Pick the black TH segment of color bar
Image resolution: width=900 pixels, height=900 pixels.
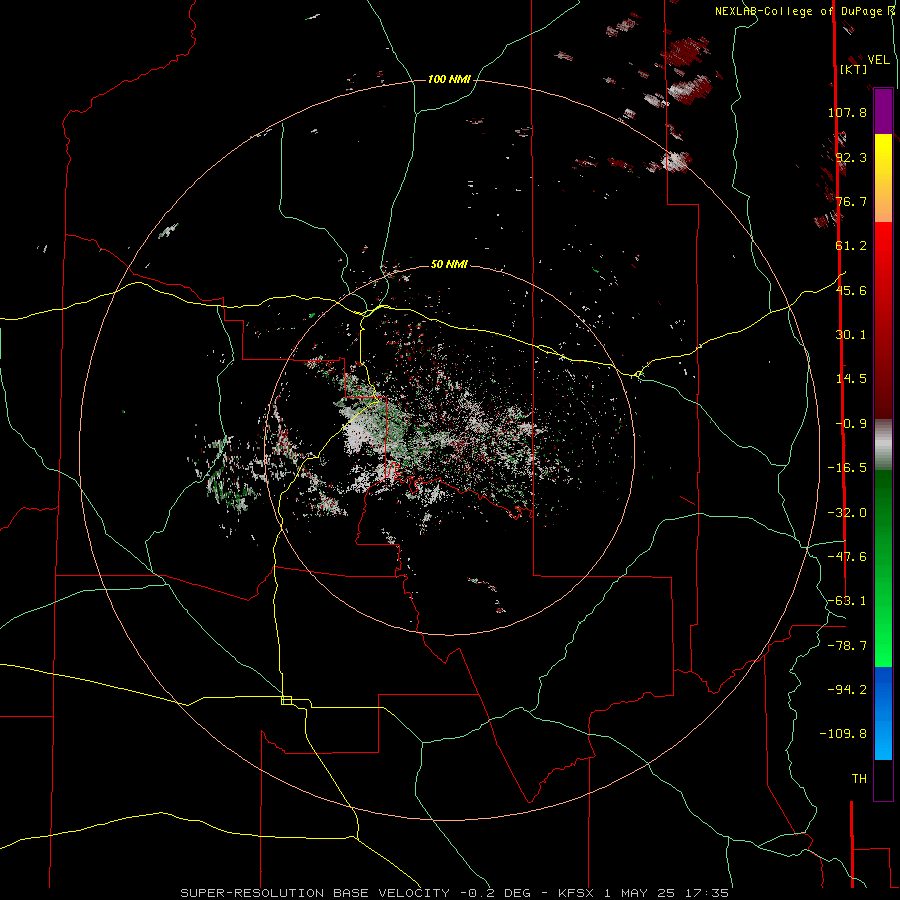(x=883, y=779)
